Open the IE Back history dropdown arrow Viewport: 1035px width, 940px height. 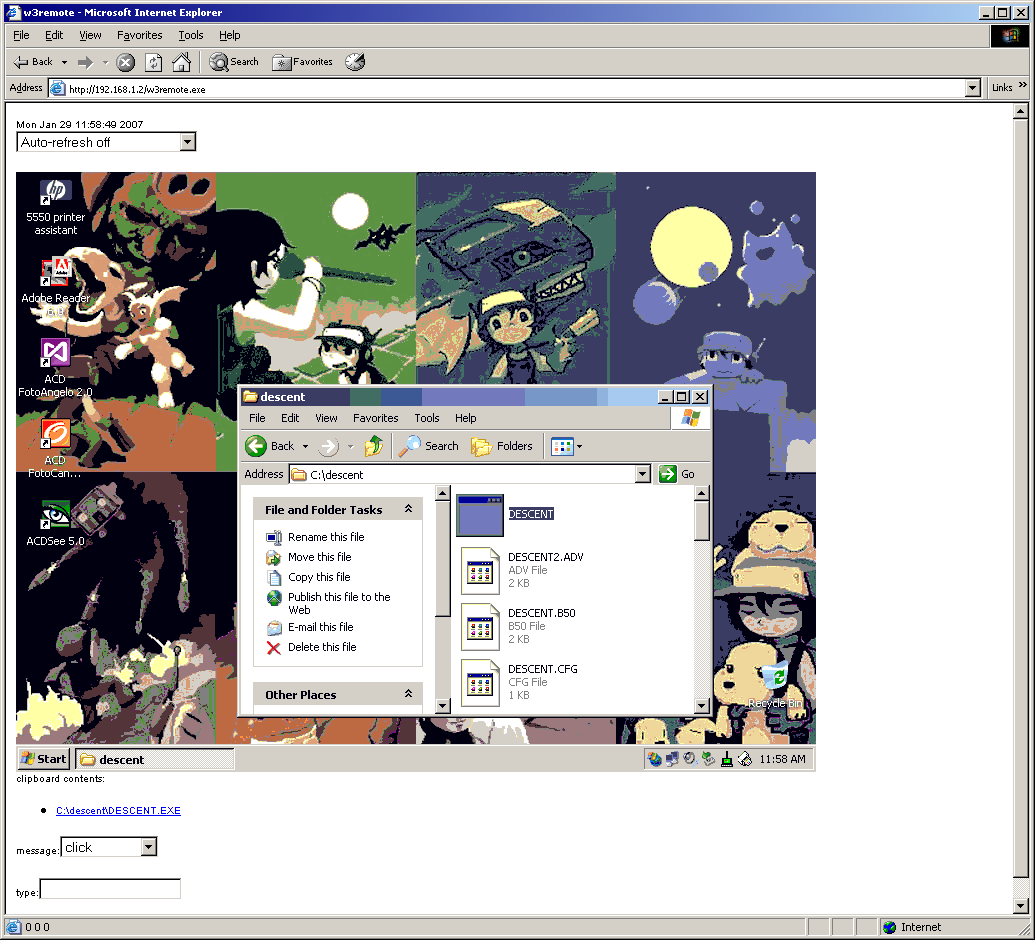click(64, 63)
